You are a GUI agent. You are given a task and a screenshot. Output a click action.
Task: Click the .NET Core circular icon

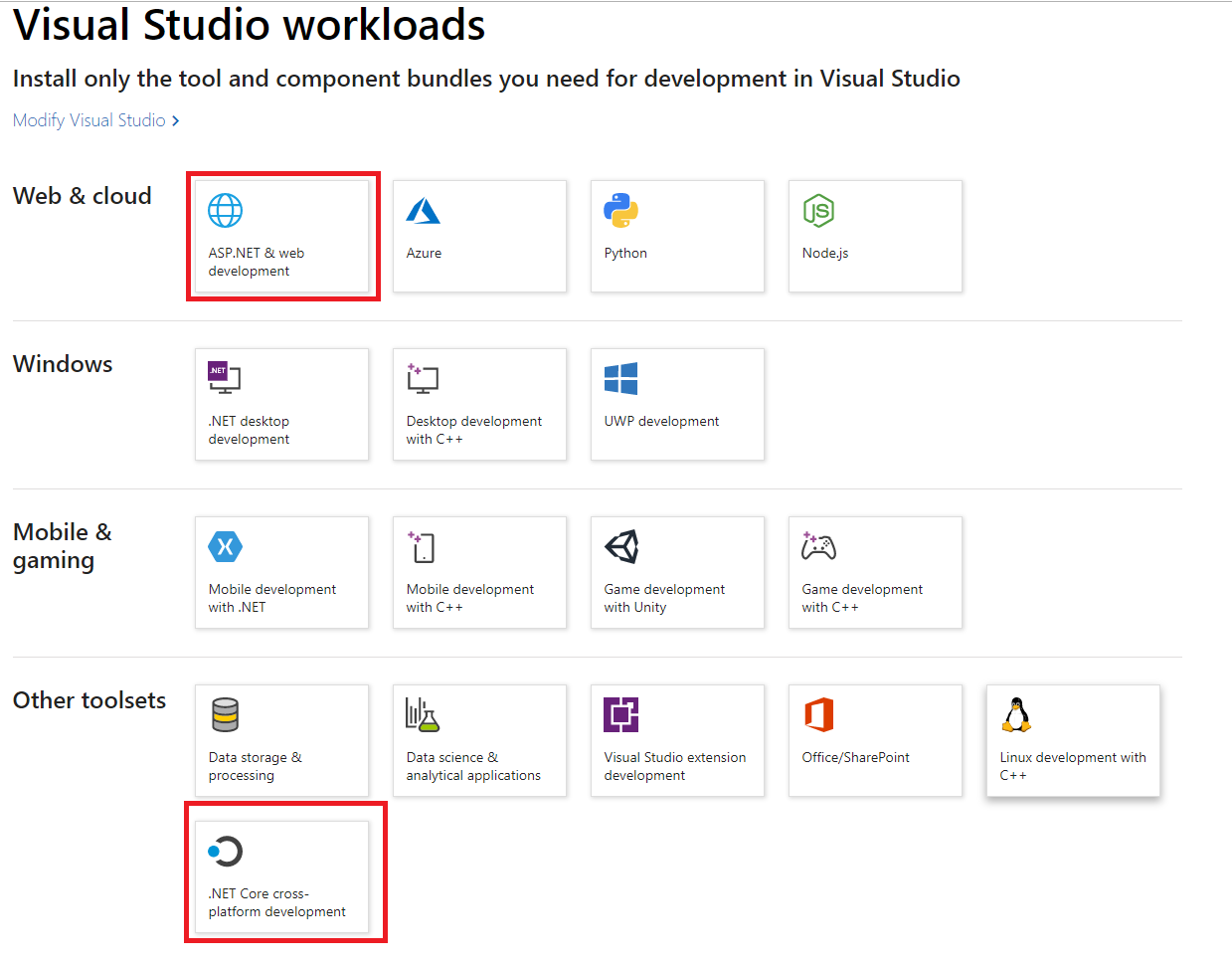225,851
